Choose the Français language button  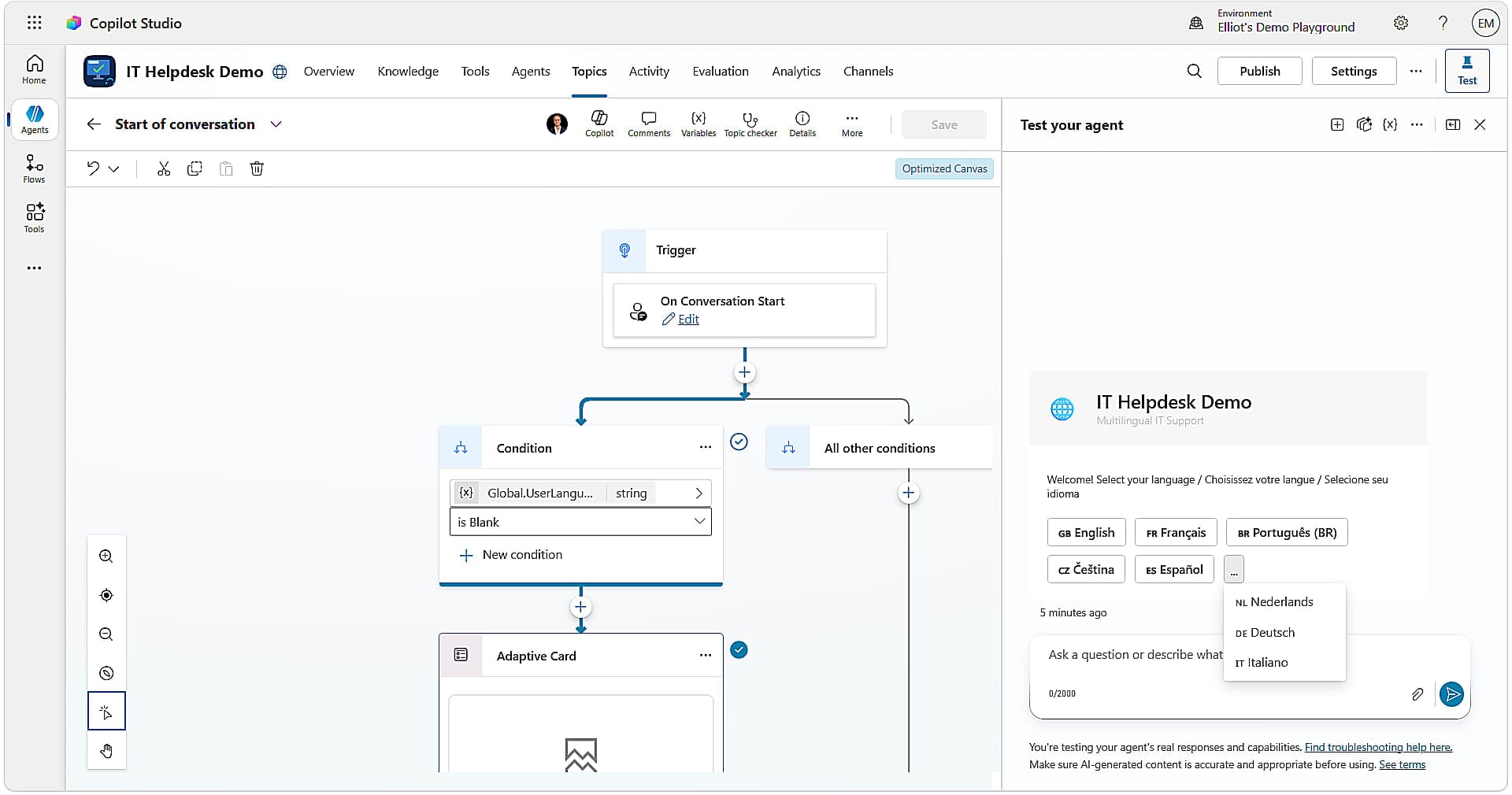point(1176,533)
